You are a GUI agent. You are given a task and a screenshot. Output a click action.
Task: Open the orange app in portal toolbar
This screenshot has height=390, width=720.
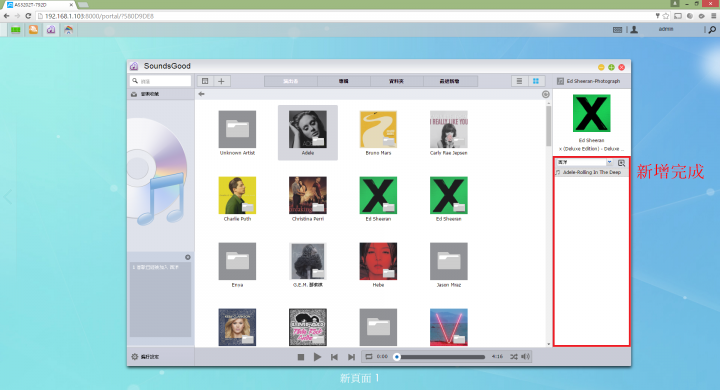[34, 30]
